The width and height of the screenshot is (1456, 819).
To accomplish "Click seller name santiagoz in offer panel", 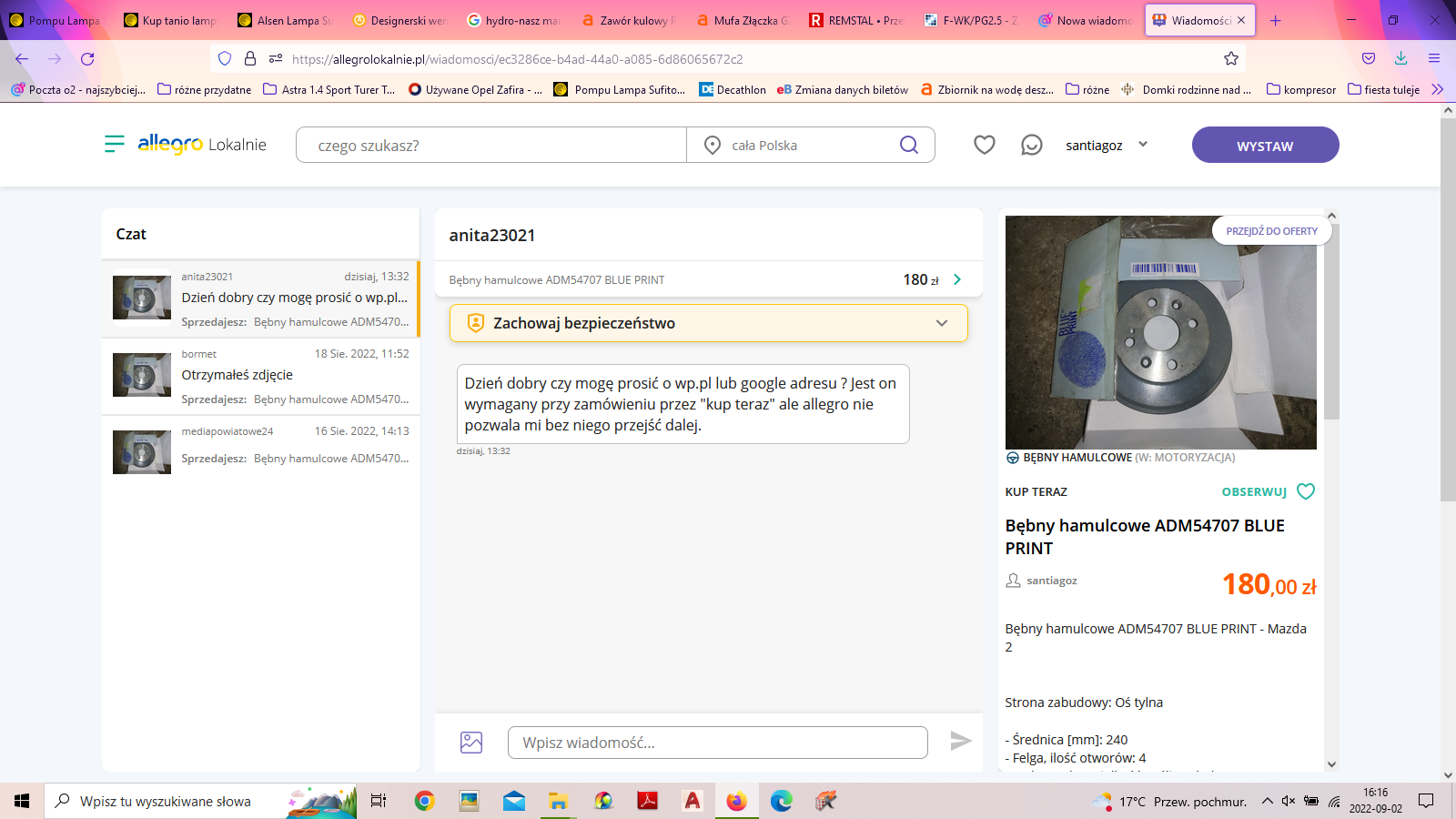I will (1051, 581).
